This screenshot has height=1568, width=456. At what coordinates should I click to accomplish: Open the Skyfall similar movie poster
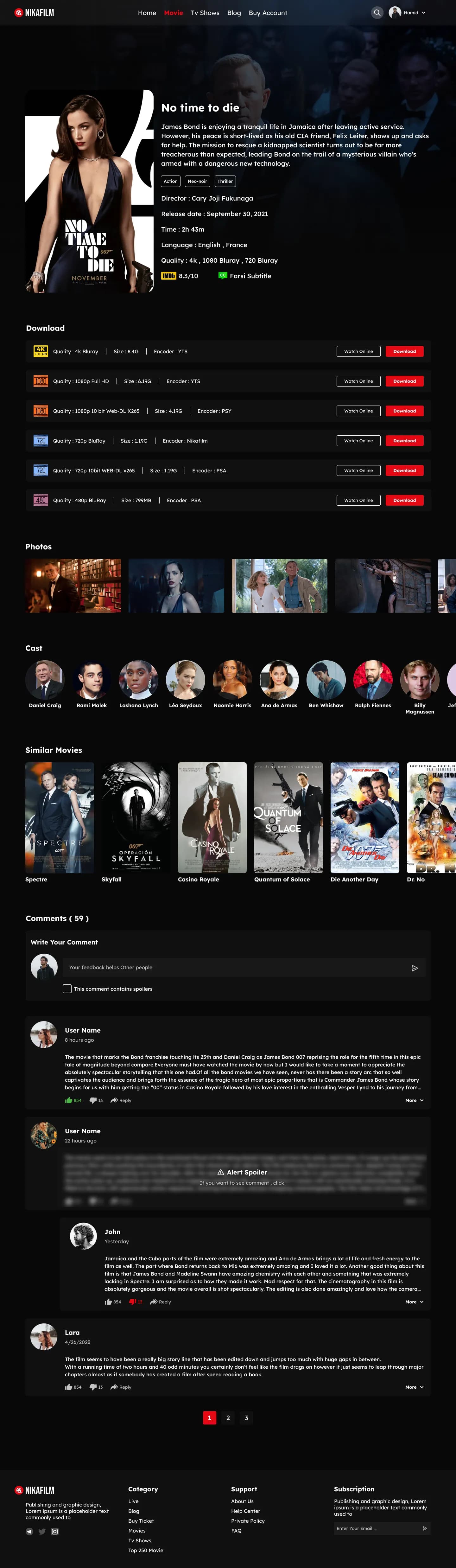(x=136, y=817)
